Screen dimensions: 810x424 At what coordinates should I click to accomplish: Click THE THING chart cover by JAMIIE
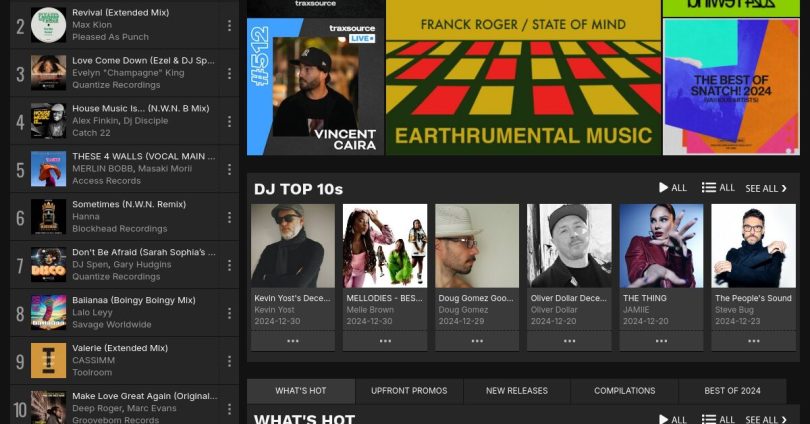point(661,246)
